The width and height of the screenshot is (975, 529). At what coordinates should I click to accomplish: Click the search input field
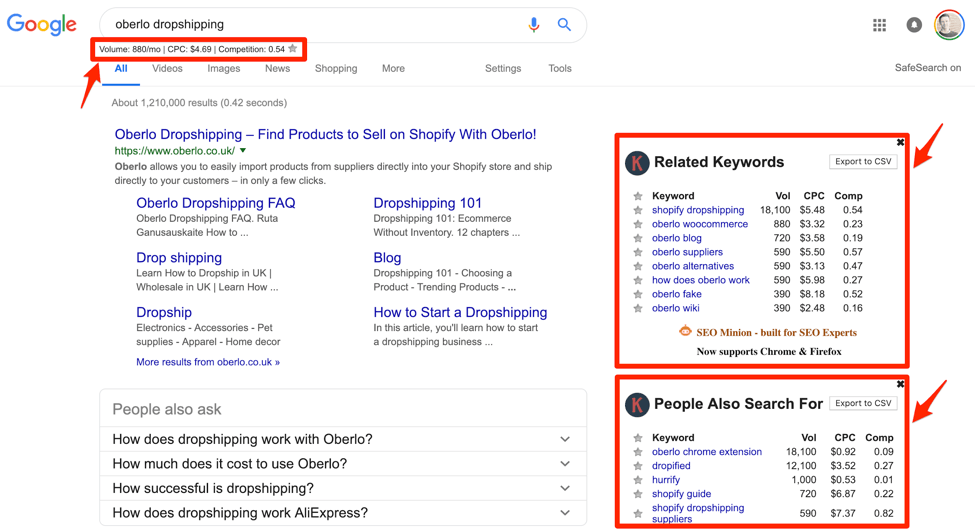pyautogui.click(x=310, y=24)
